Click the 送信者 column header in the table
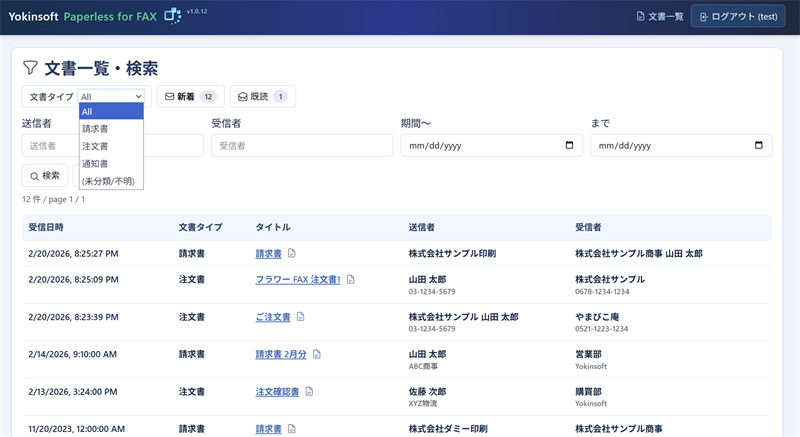800x437 pixels. [x=421, y=227]
